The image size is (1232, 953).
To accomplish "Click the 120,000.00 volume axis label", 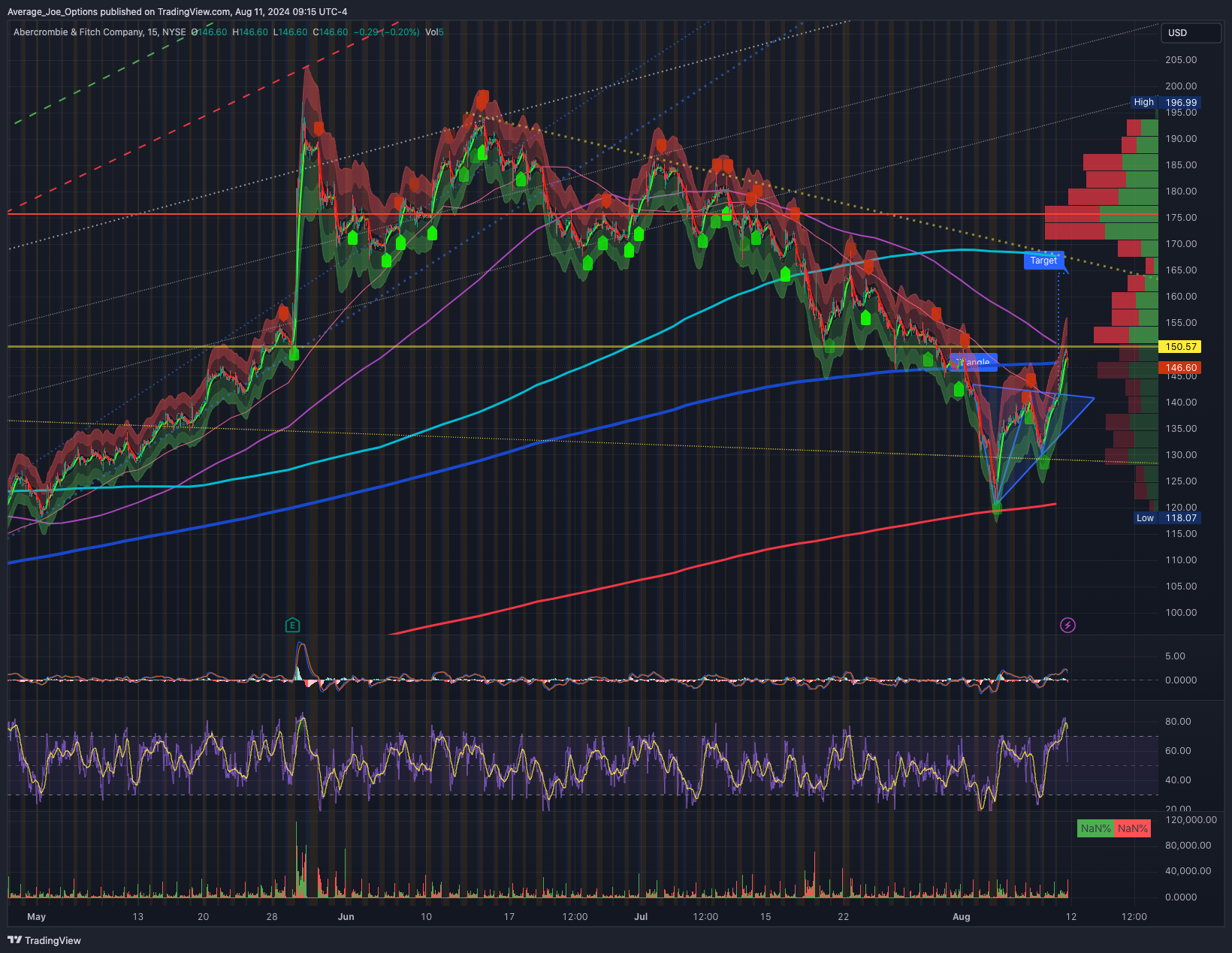I will pyautogui.click(x=1191, y=820).
